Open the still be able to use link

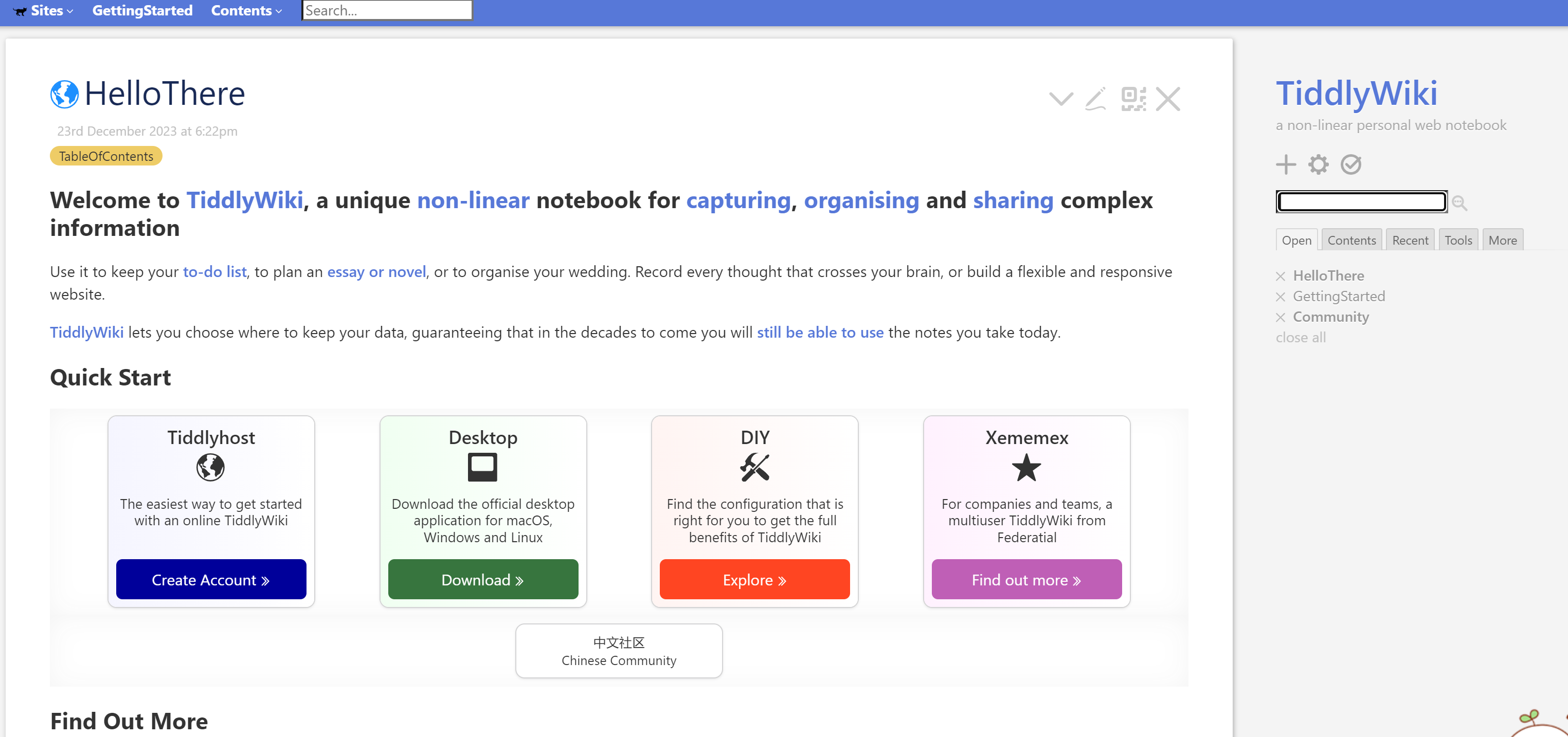click(x=820, y=333)
